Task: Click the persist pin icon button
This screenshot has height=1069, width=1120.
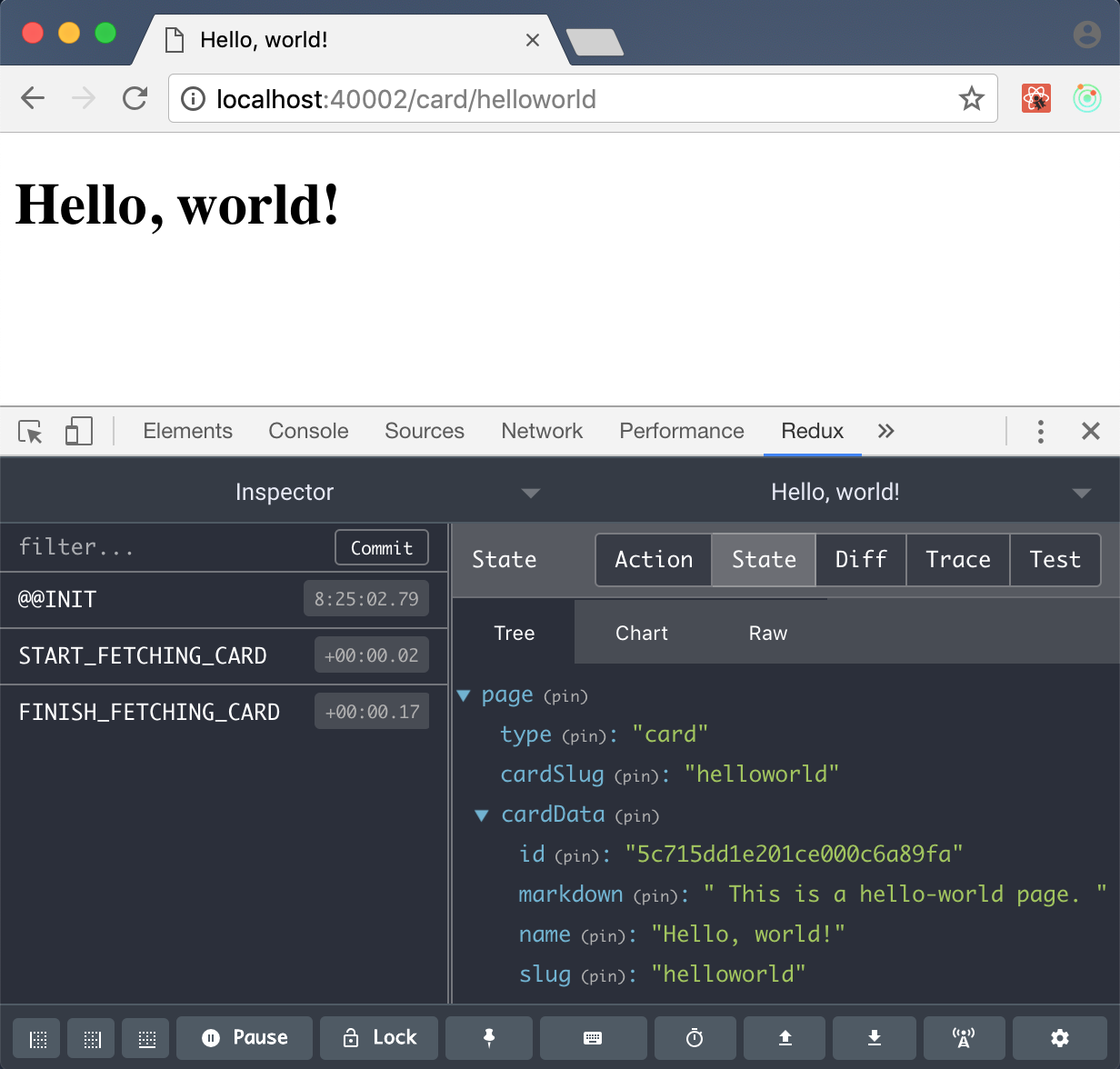Action: click(x=489, y=1038)
